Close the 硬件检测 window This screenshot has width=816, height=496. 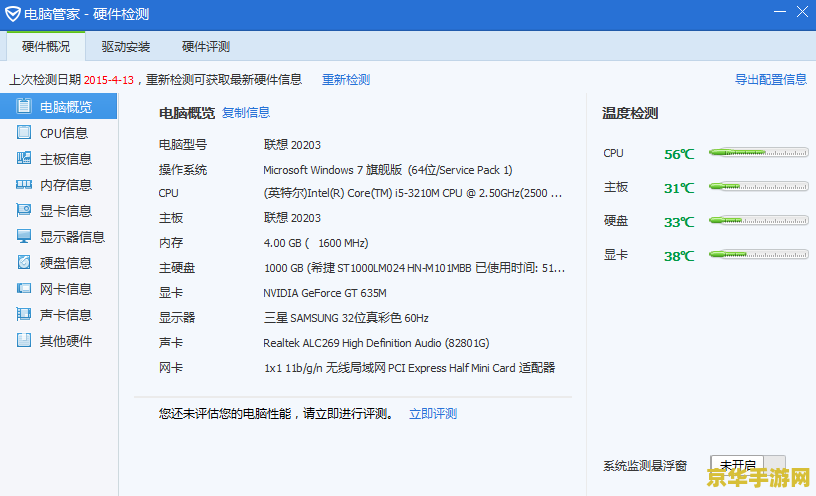pos(802,11)
